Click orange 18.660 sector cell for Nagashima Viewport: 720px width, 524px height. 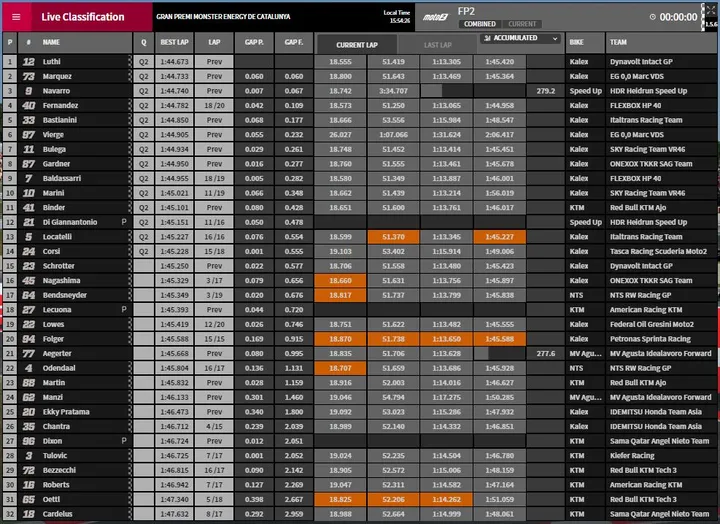[x=340, y=281]
